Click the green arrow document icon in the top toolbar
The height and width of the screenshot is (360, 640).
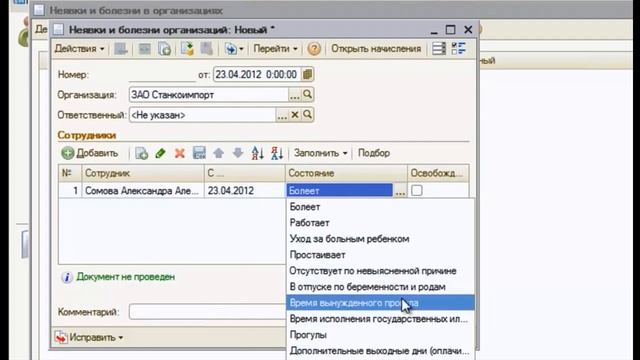point(187,49)
